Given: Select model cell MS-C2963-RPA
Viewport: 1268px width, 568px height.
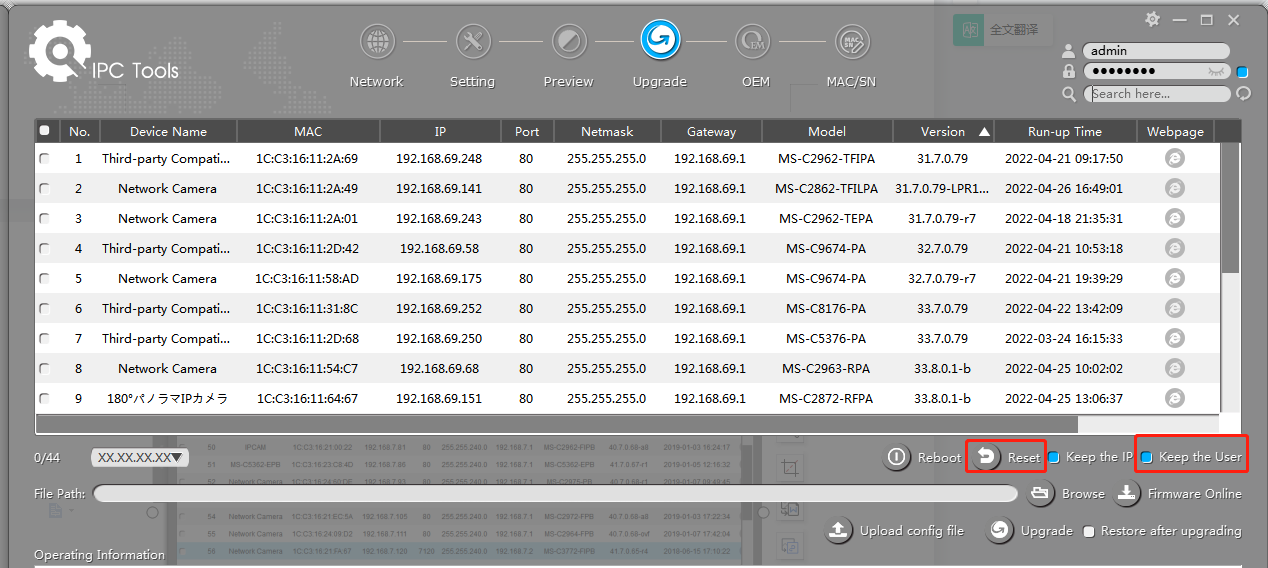Looking at the screenshot, I should click(826, 368).
